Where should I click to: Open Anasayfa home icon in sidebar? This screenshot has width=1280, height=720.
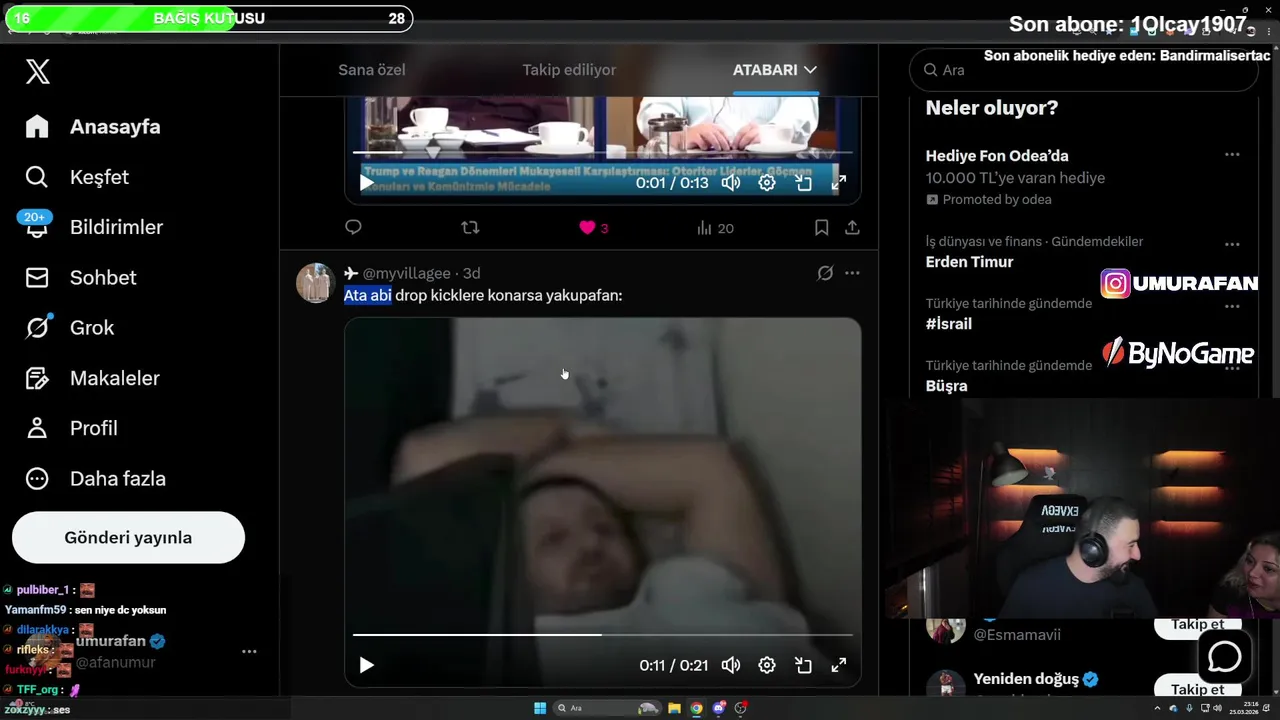[x=37, y=127]
